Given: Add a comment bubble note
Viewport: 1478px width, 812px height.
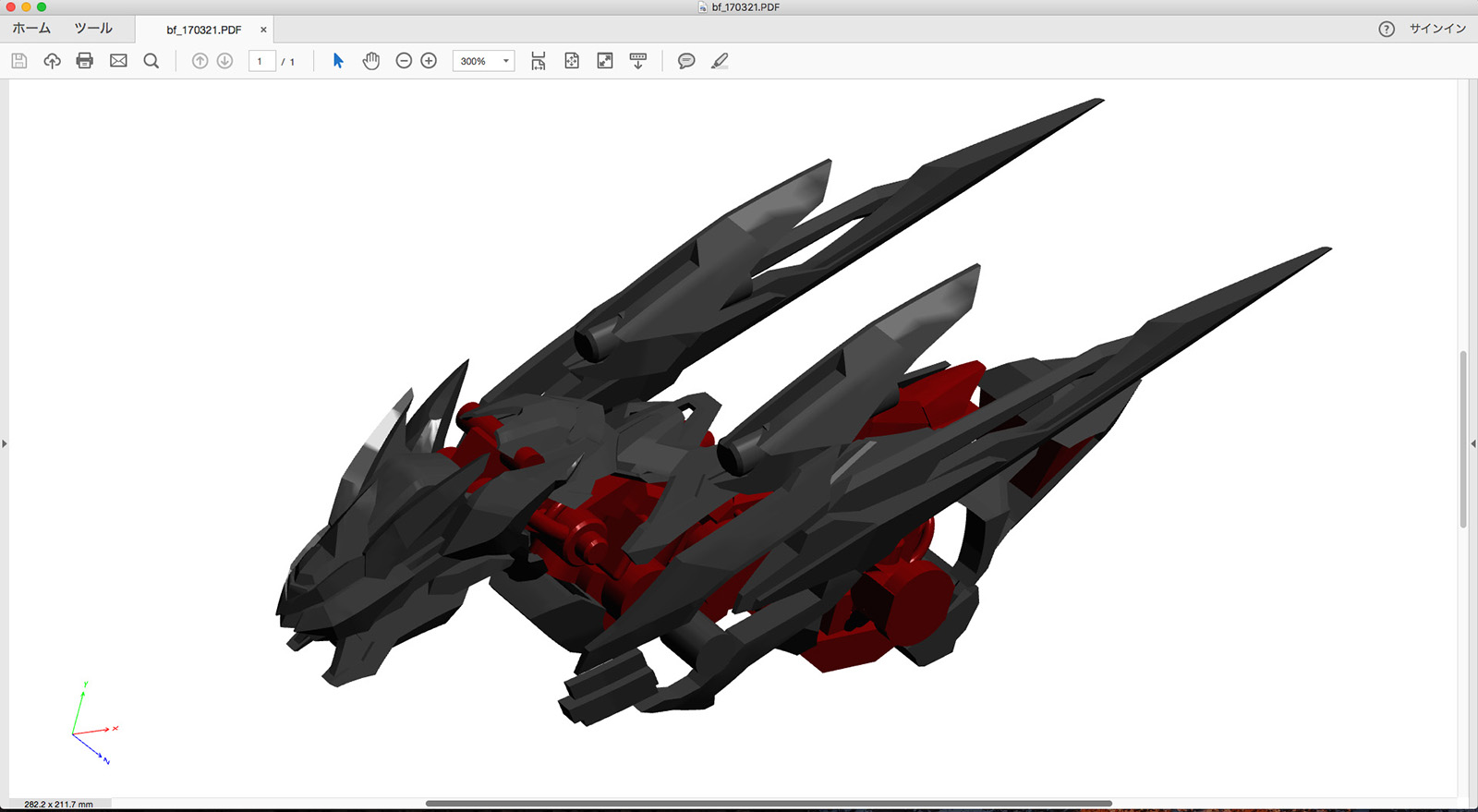Looking at the screenshot, I should coord(686,61).
